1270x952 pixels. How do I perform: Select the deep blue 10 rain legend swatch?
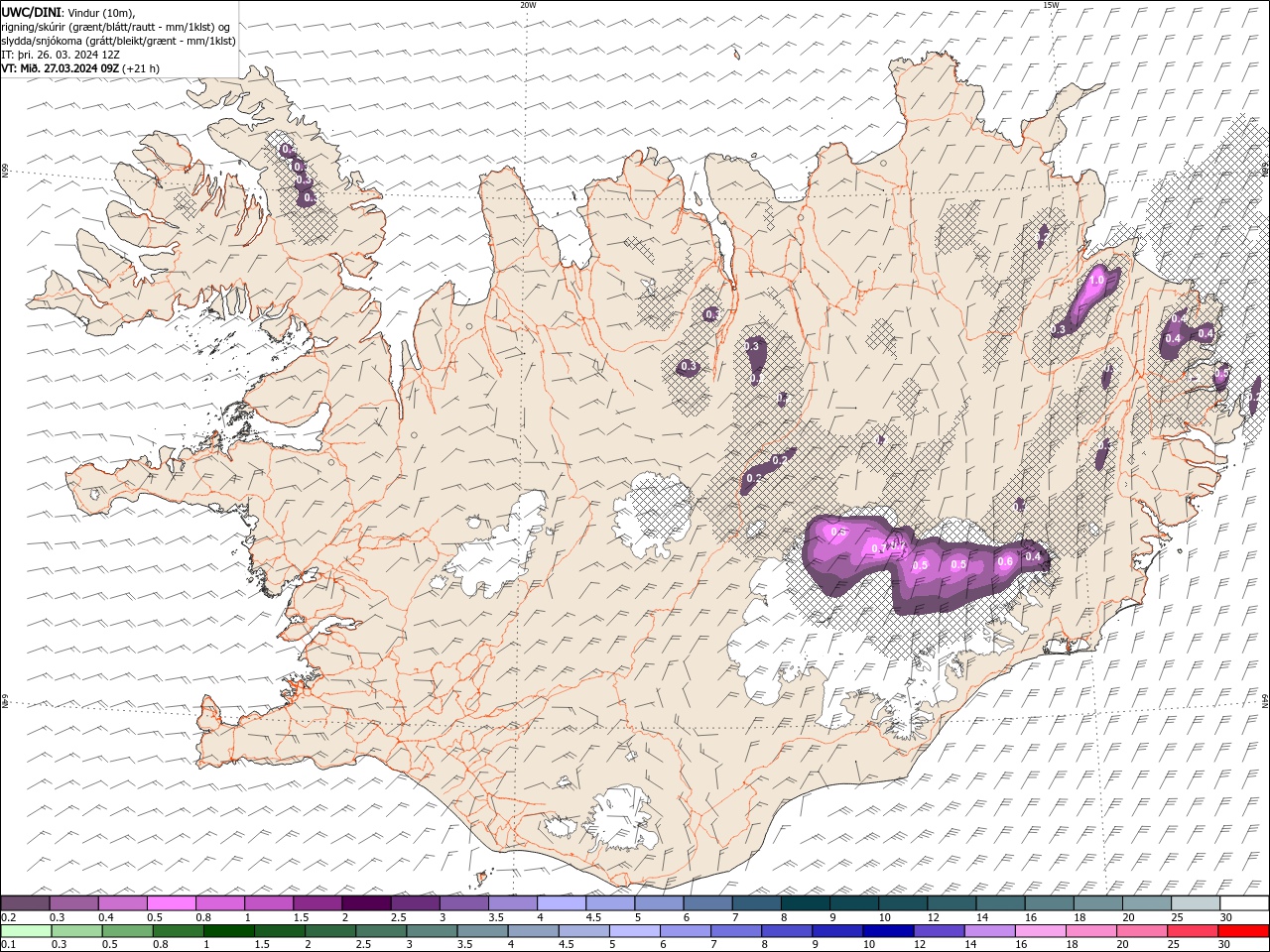pos(888,931)
